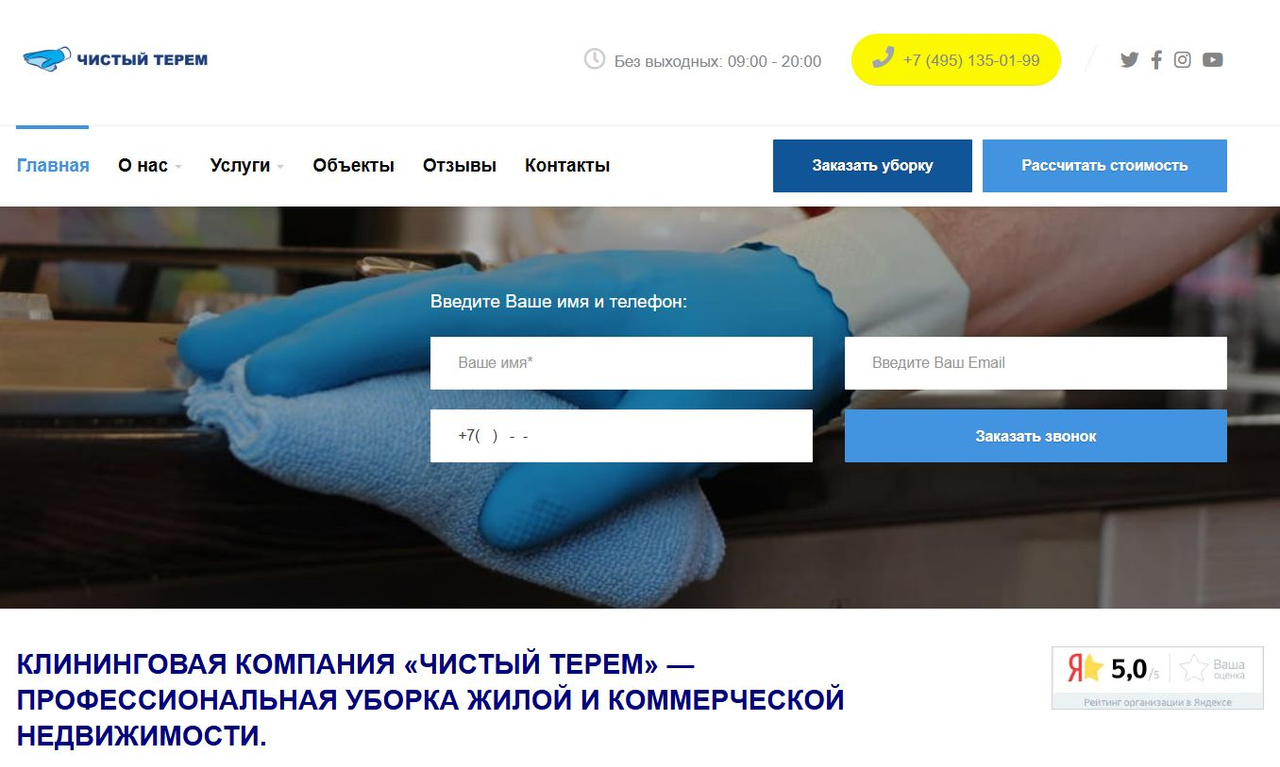Focus the Ваше имя input field
This screenshot has width=1280, height=767.
point(621,363)
